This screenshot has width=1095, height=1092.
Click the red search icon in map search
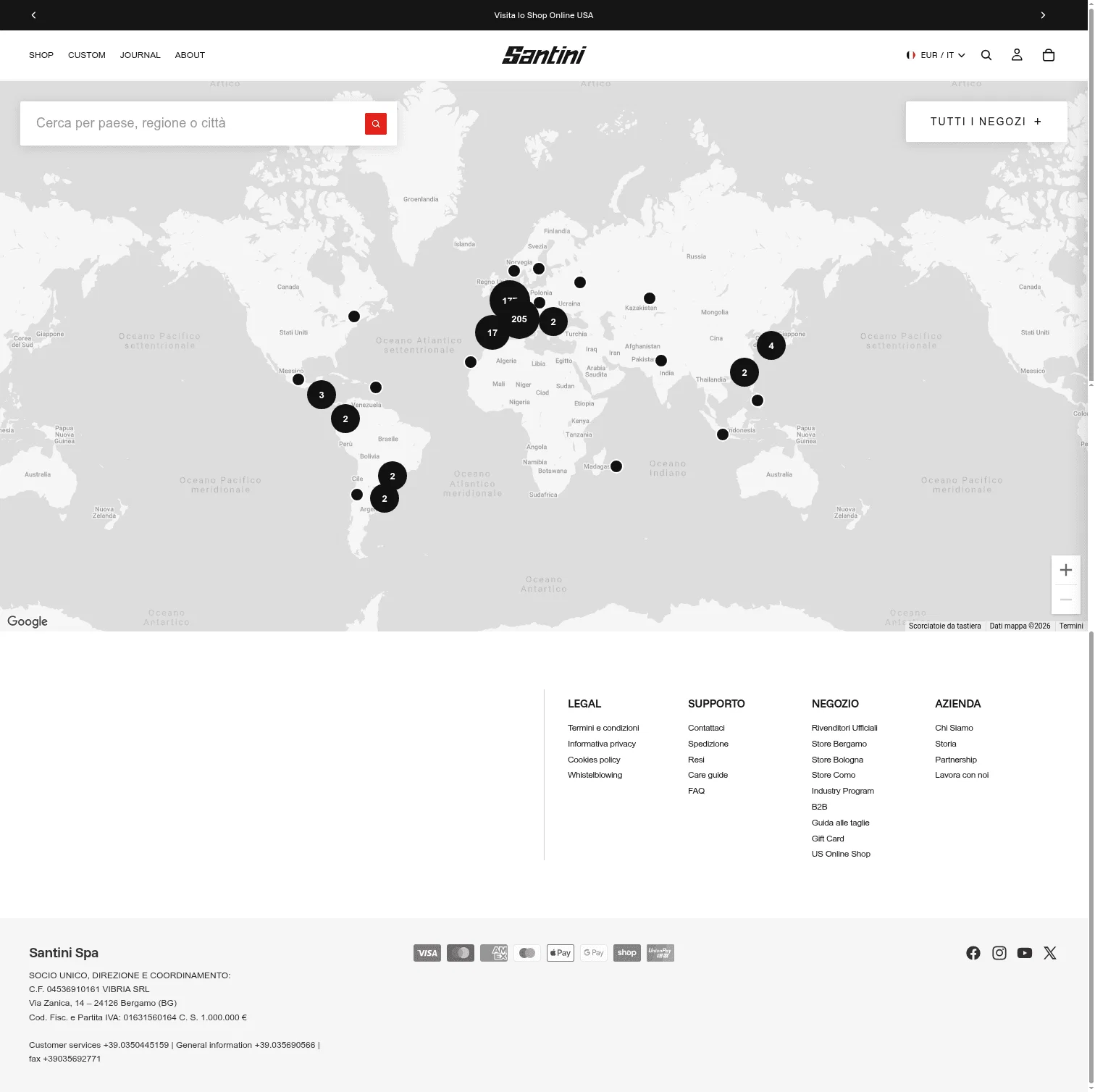(x=375, y=124)
